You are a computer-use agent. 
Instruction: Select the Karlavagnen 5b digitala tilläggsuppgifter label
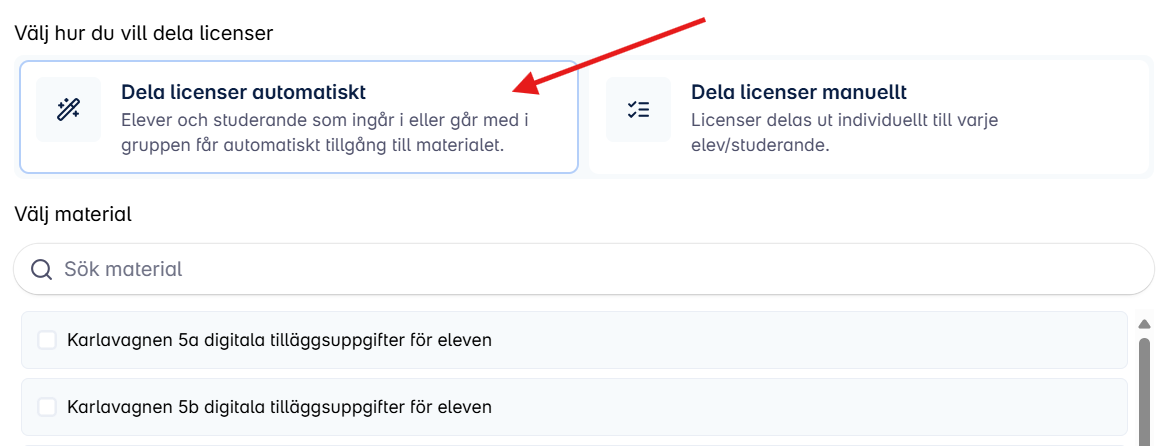point(280,407)
